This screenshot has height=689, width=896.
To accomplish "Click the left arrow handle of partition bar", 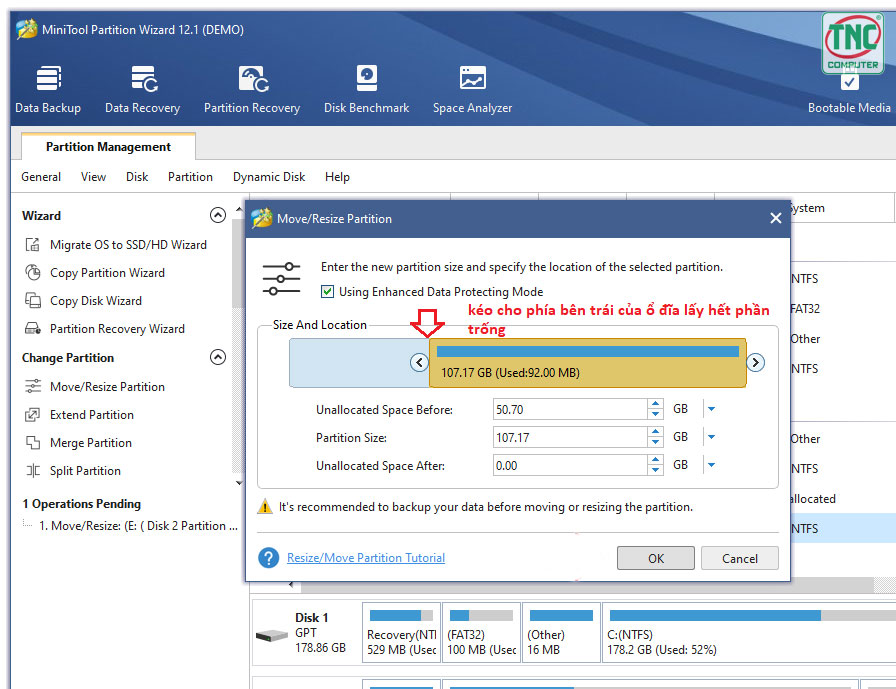I will (419, 362).
